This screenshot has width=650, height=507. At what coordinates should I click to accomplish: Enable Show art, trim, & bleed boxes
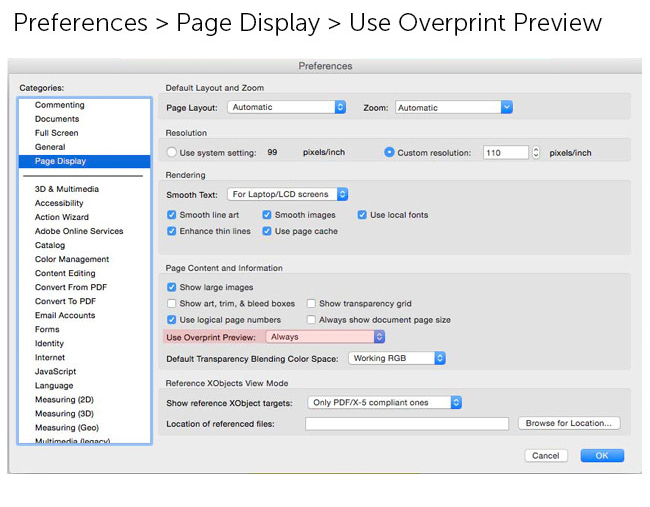pyautogui.click(x=171, y=303)
